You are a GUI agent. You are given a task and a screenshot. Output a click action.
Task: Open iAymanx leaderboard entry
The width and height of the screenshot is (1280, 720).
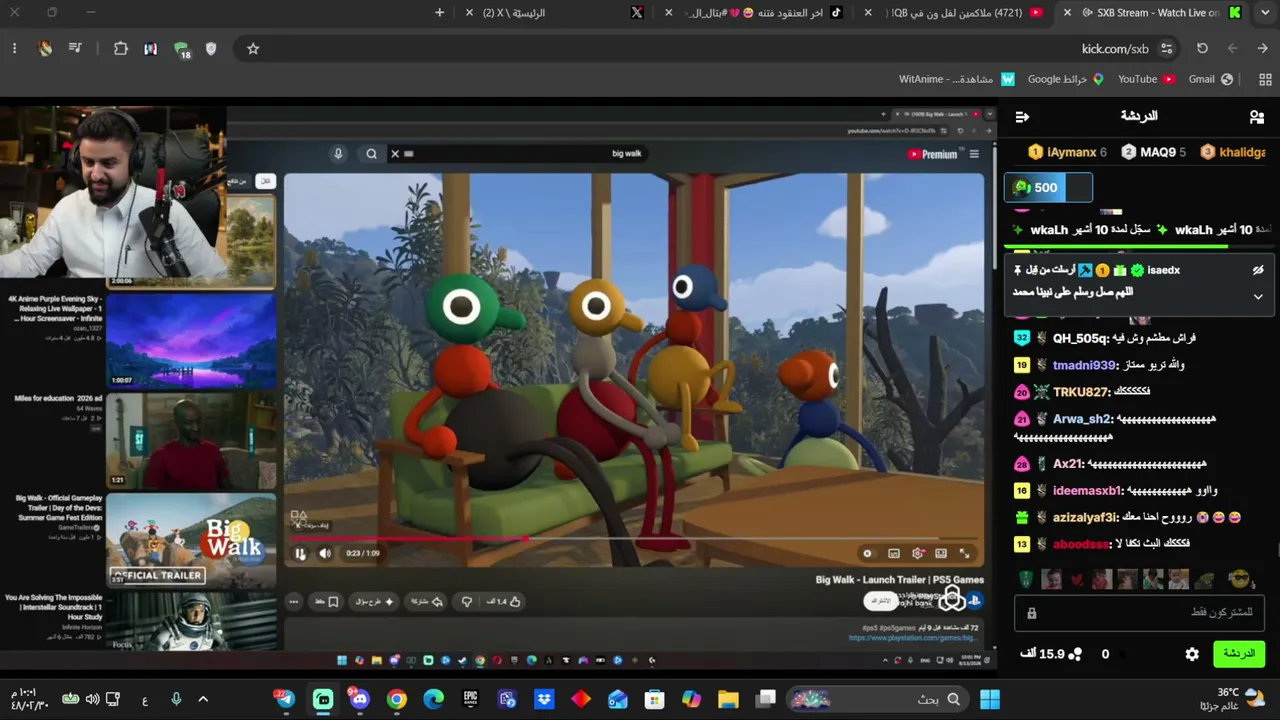pos(1067,152)
